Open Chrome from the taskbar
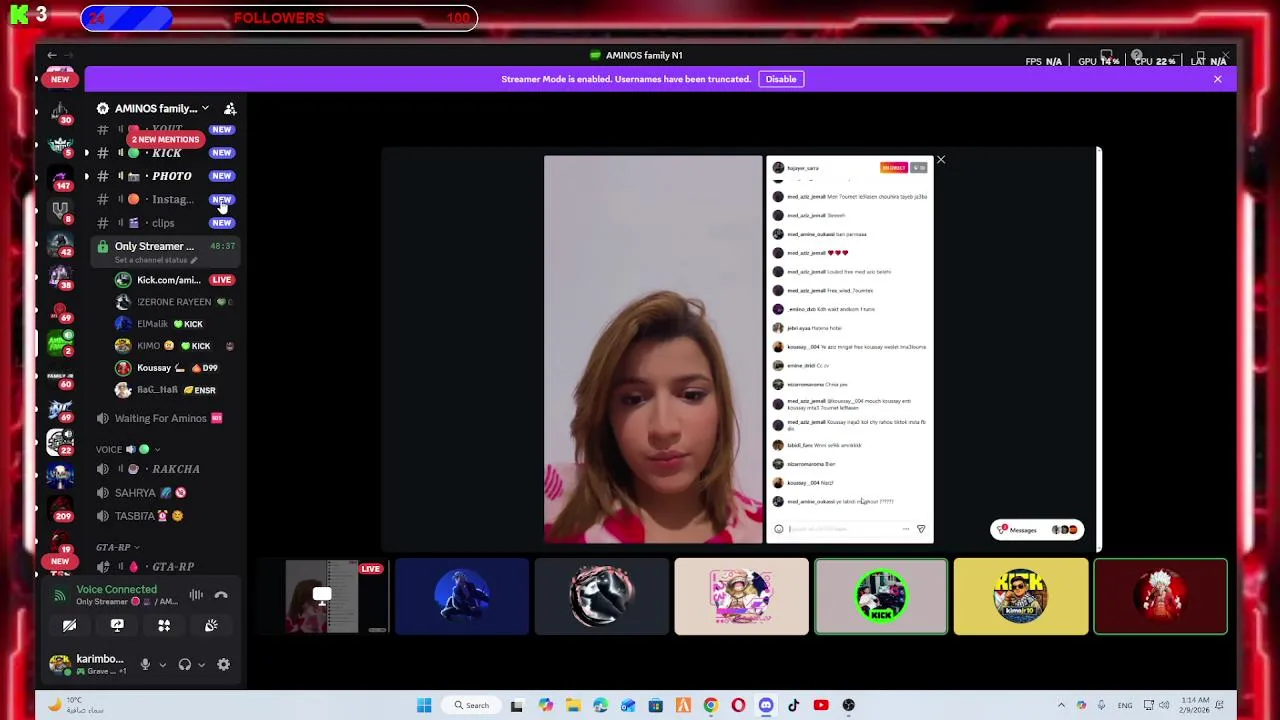 [710, 705]
